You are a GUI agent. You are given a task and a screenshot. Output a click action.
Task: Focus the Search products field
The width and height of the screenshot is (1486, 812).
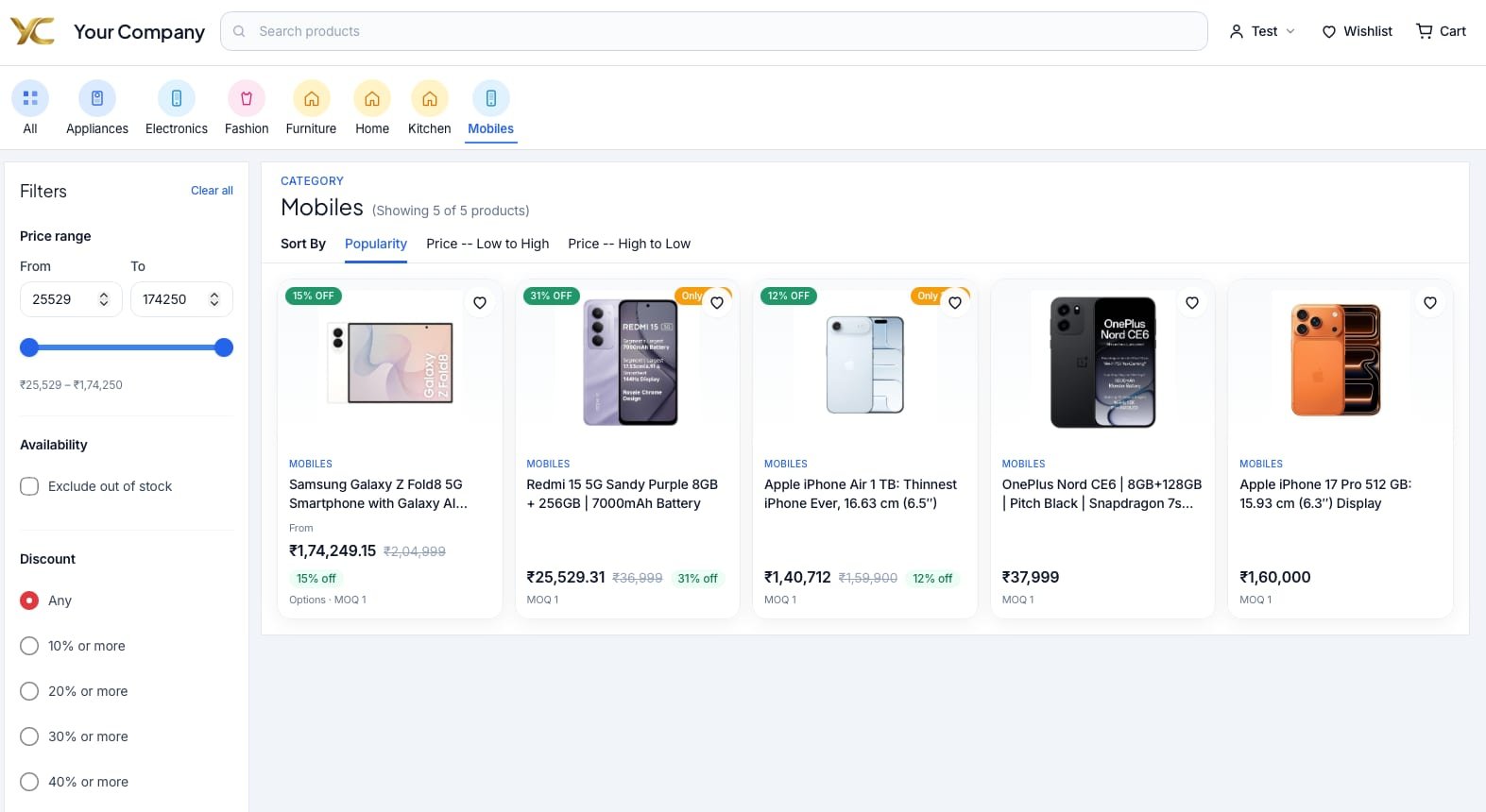(714, 31)
